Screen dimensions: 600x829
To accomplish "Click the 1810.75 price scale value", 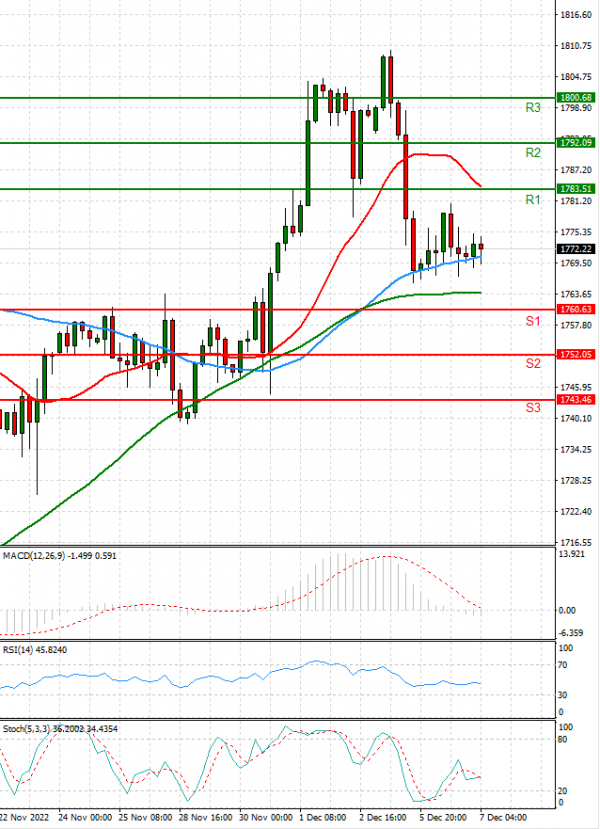I will tap(576, 46).
